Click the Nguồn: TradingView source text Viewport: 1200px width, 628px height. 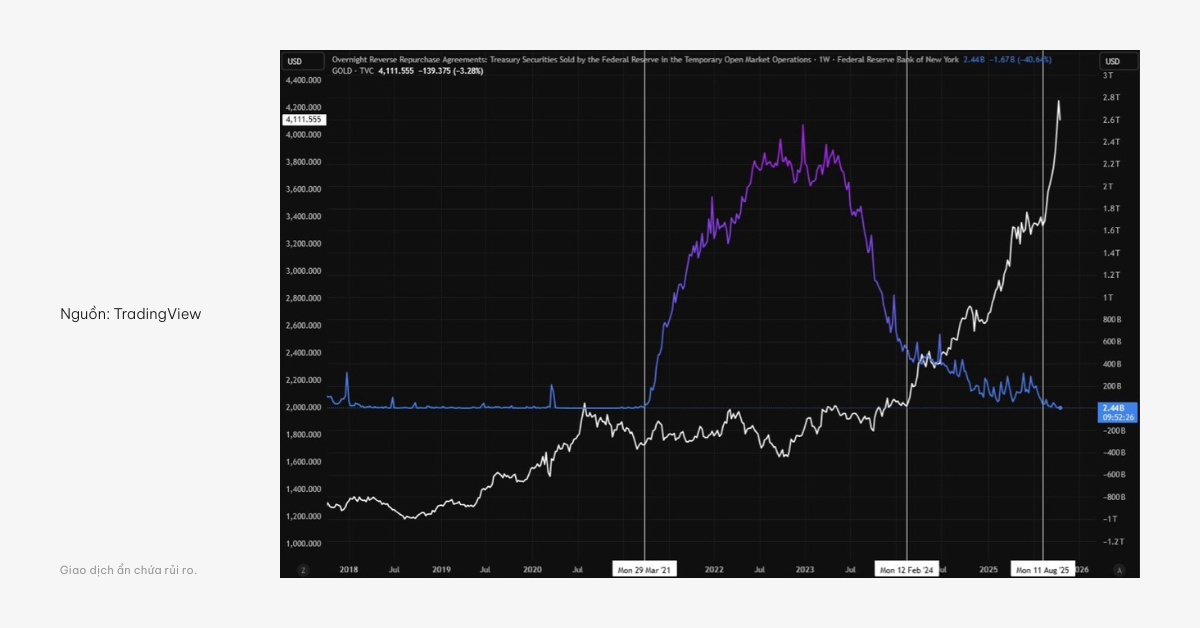tap(130, 314)
